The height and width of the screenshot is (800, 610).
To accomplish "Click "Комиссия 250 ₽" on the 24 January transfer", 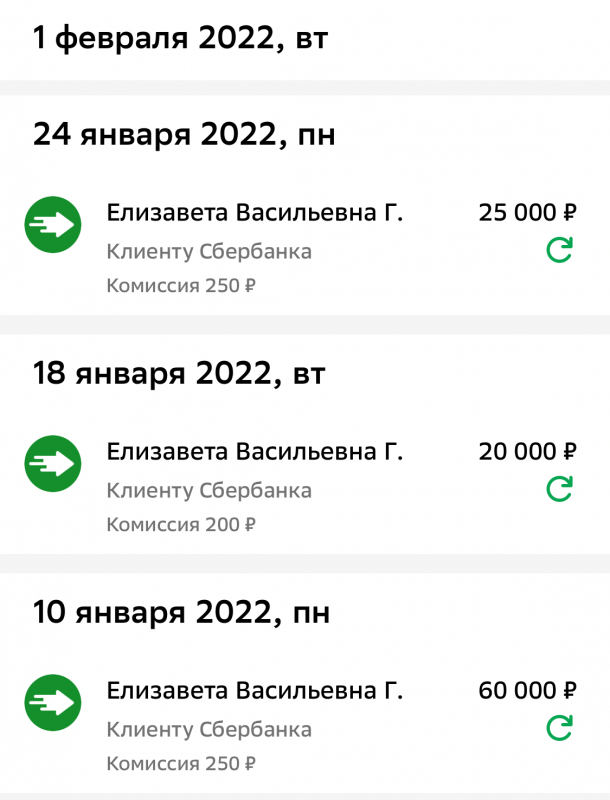I will pos(181,286).
